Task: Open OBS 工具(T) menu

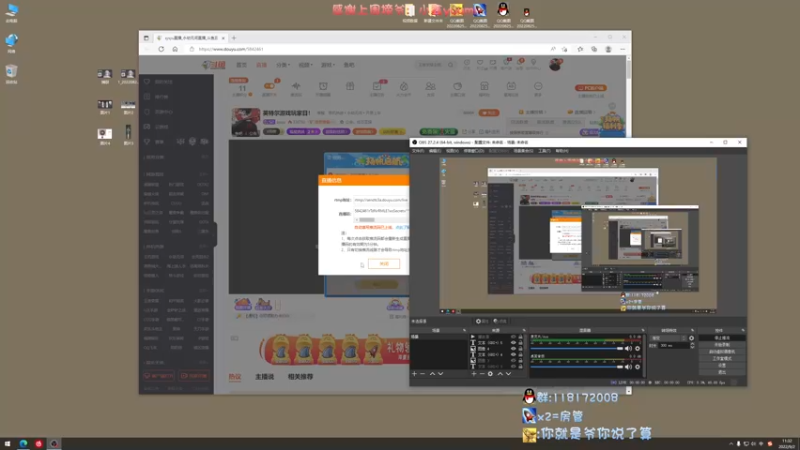Action: point(544,151)
